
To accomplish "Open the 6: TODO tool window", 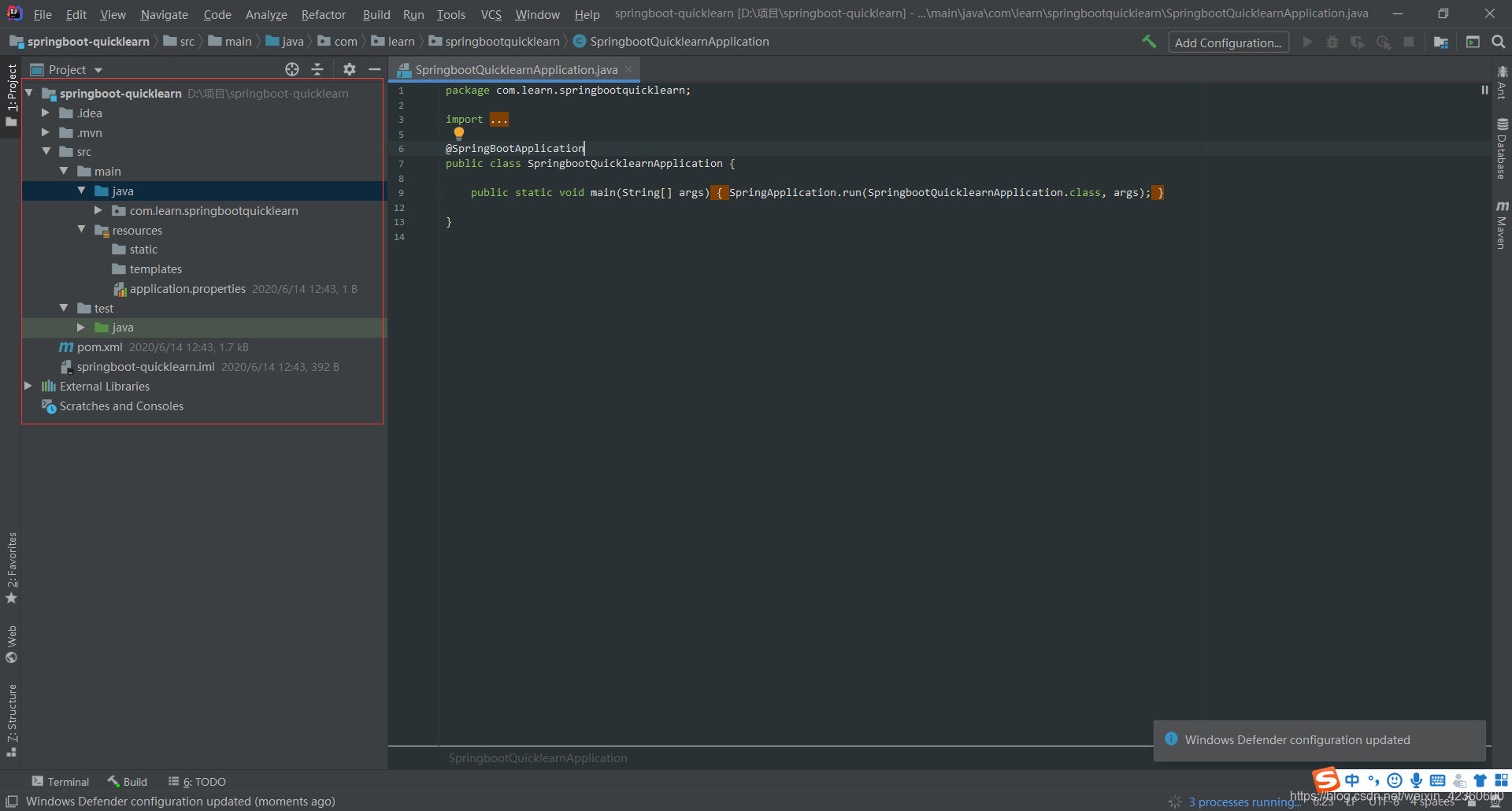I will click(197, 781).
